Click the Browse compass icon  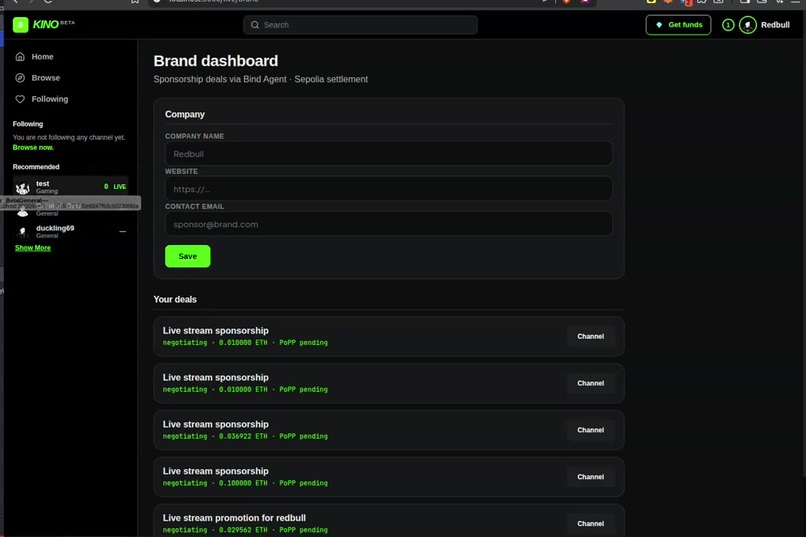(20, 78)
